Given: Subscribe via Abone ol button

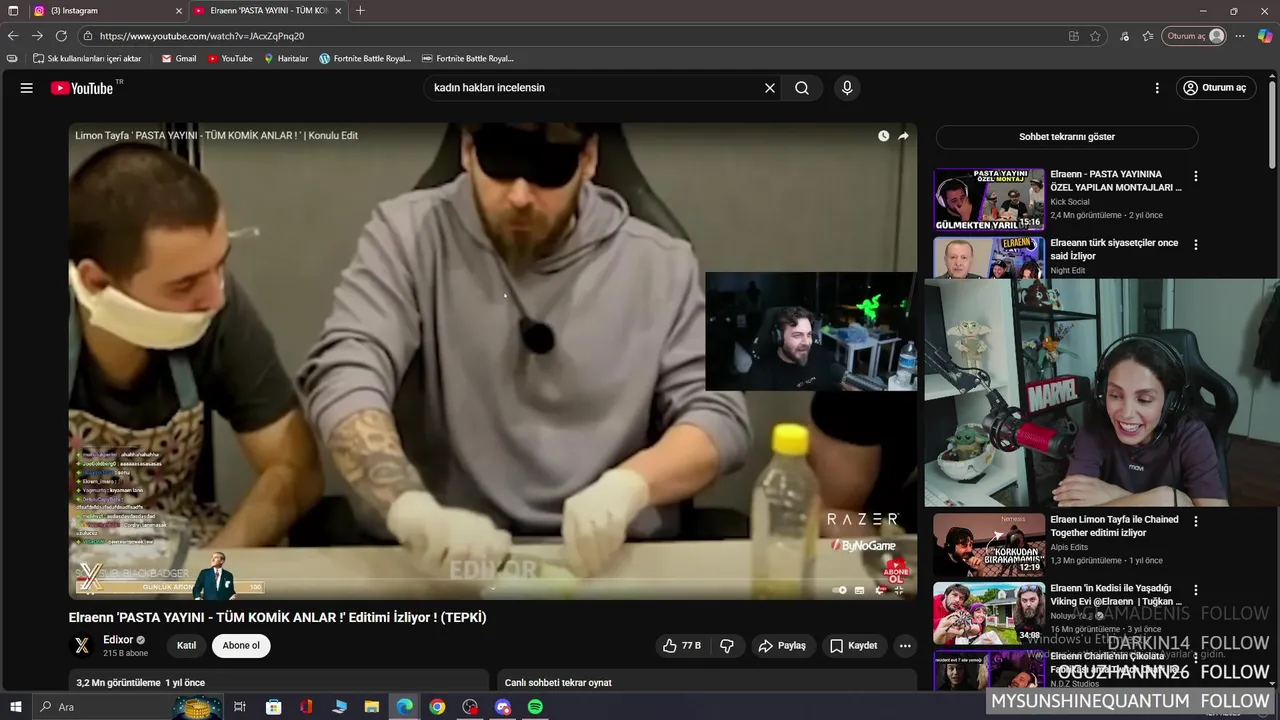Looking at the screenshot, I should 241,646.
